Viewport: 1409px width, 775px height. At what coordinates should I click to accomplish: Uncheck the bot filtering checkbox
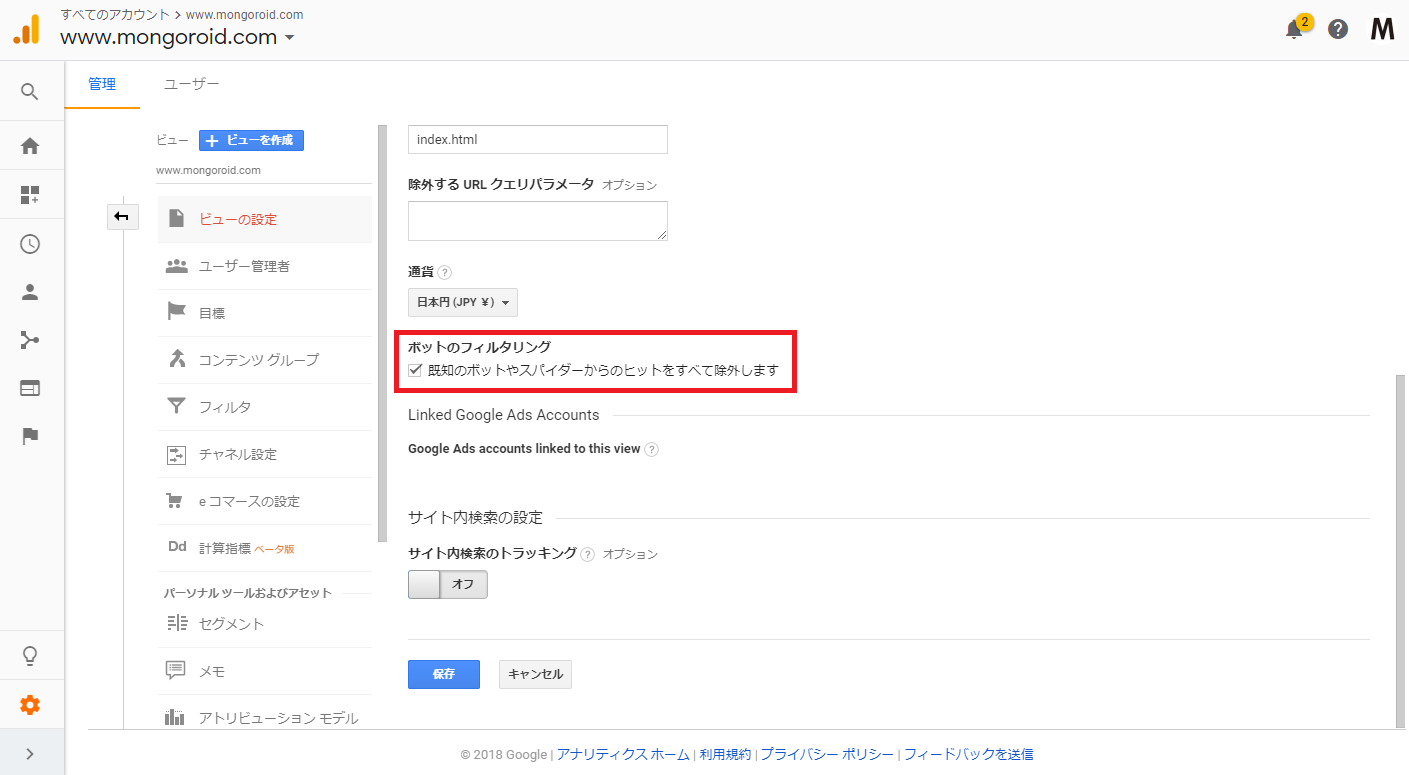(x=416, y=370)
